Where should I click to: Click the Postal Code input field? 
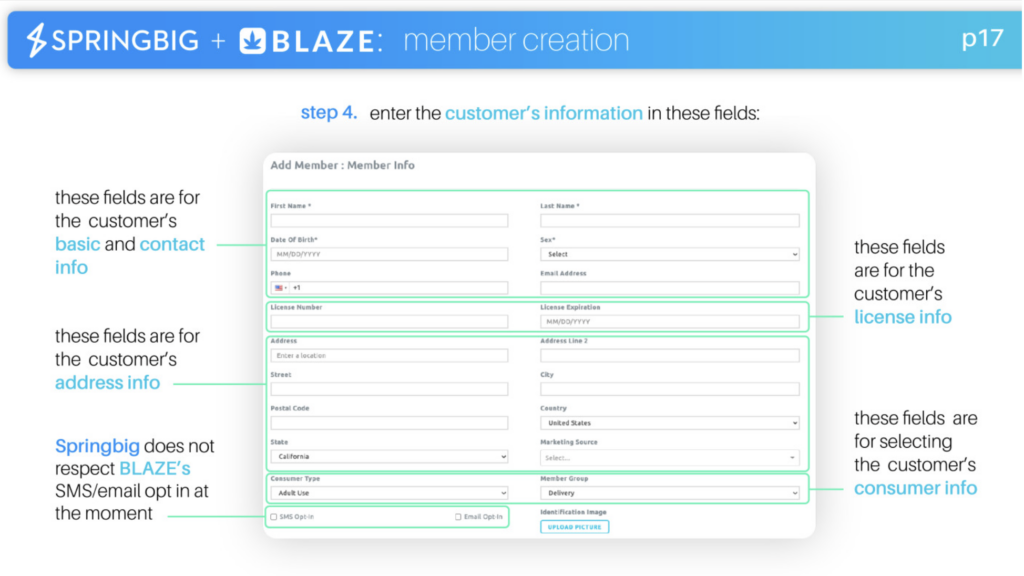tap(389, 423)
